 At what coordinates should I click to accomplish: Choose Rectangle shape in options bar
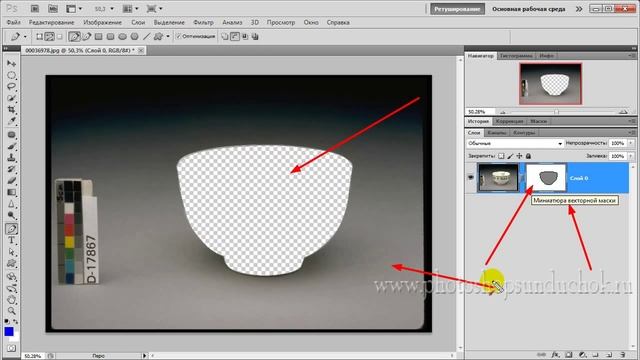point(98,37)
